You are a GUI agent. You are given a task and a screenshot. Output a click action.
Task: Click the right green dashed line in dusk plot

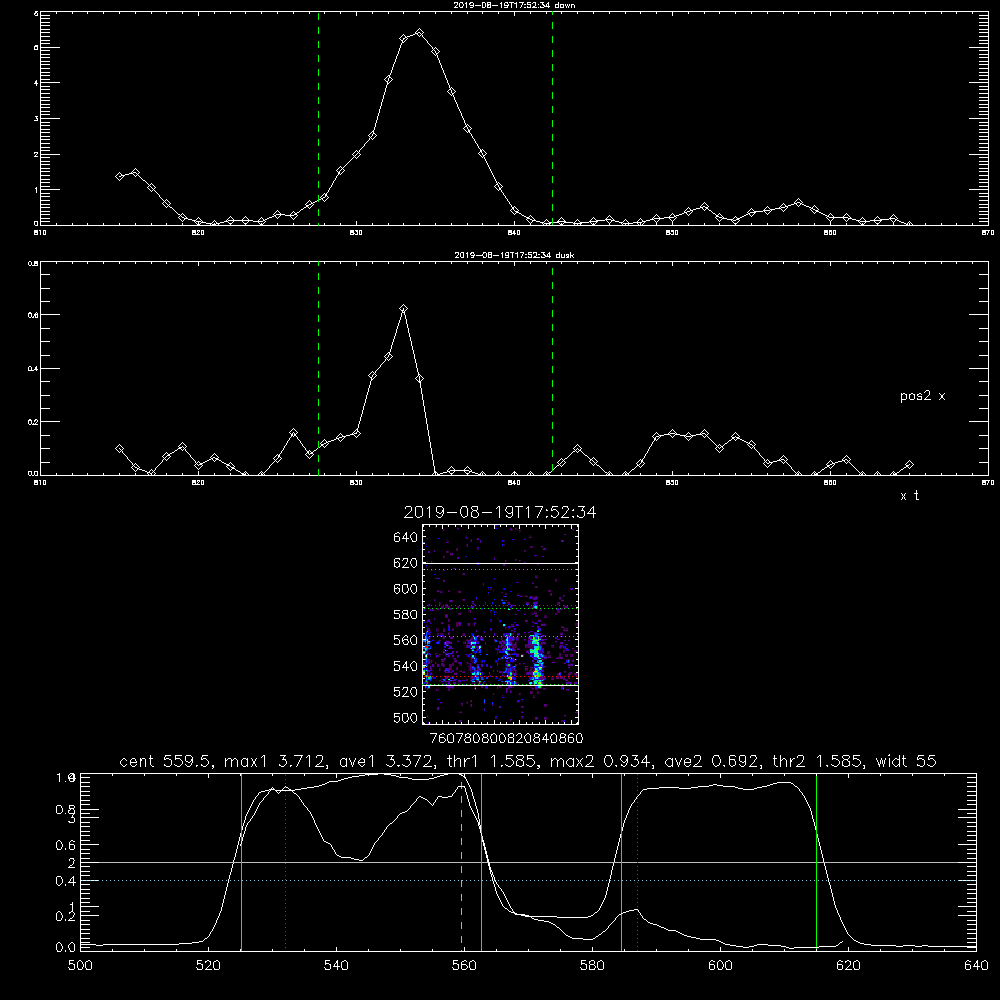pyautogui.click(x=552, y=368)
